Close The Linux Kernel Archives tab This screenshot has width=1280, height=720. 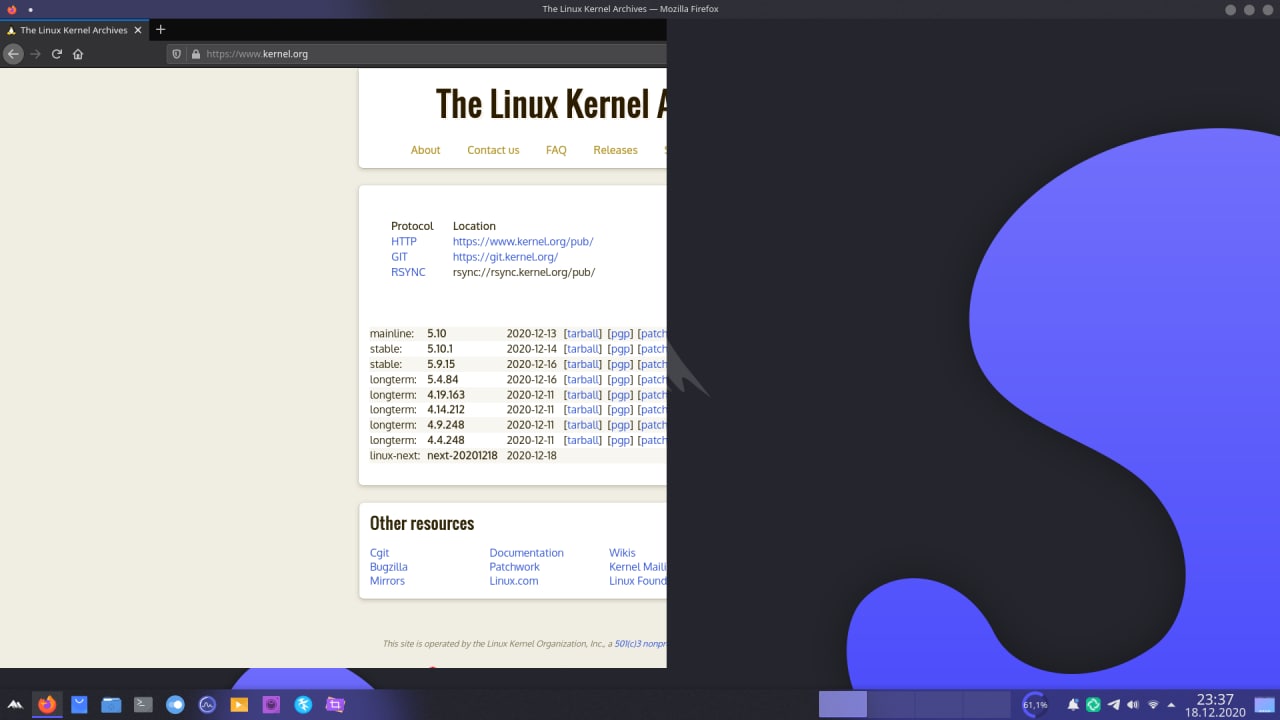[x=138, y=30]
